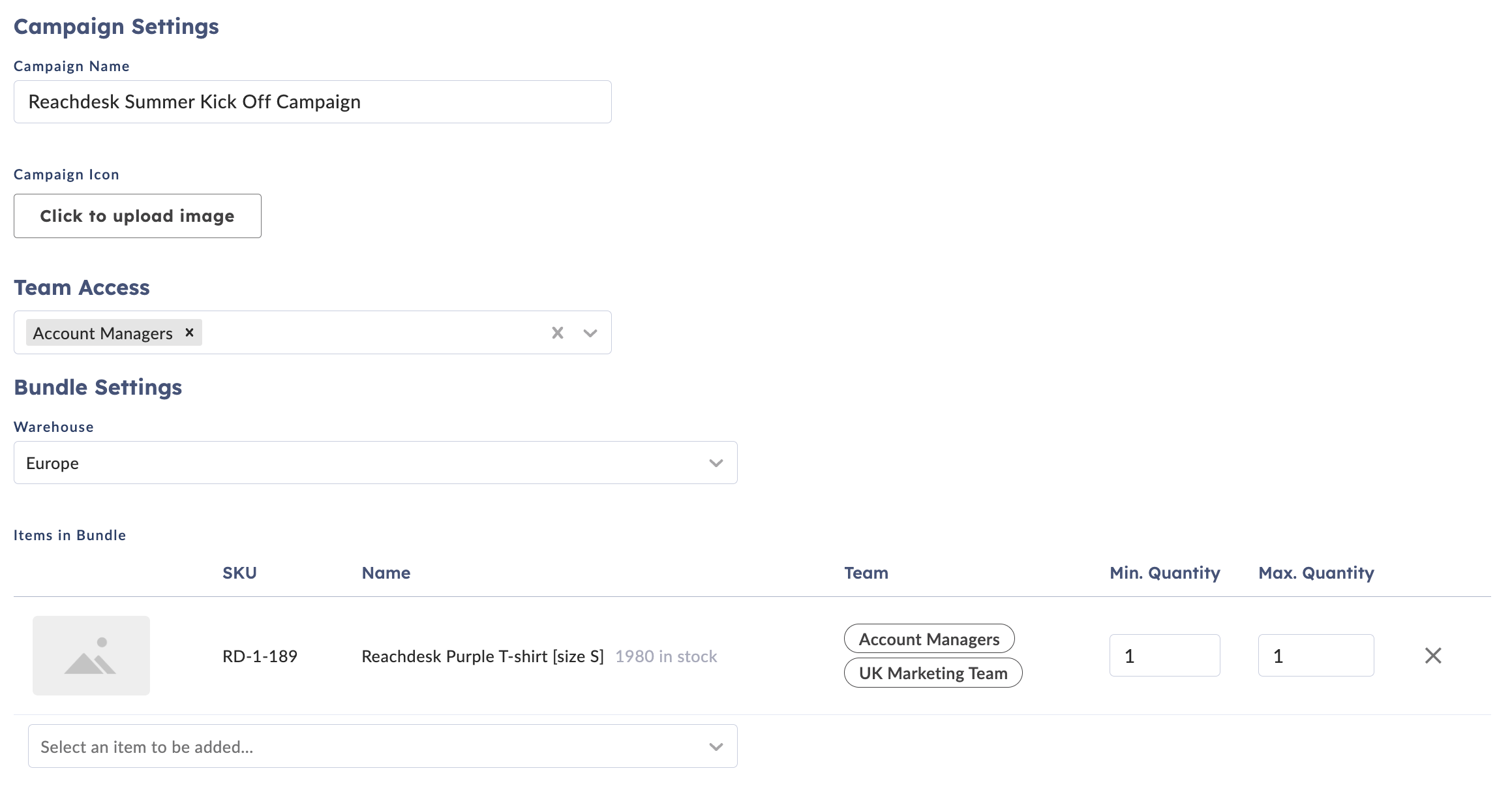Click the Reachdesk Purple T-shirt [size S] name
This screenshot has height=792, width=1512.
[x=483, y=656]
